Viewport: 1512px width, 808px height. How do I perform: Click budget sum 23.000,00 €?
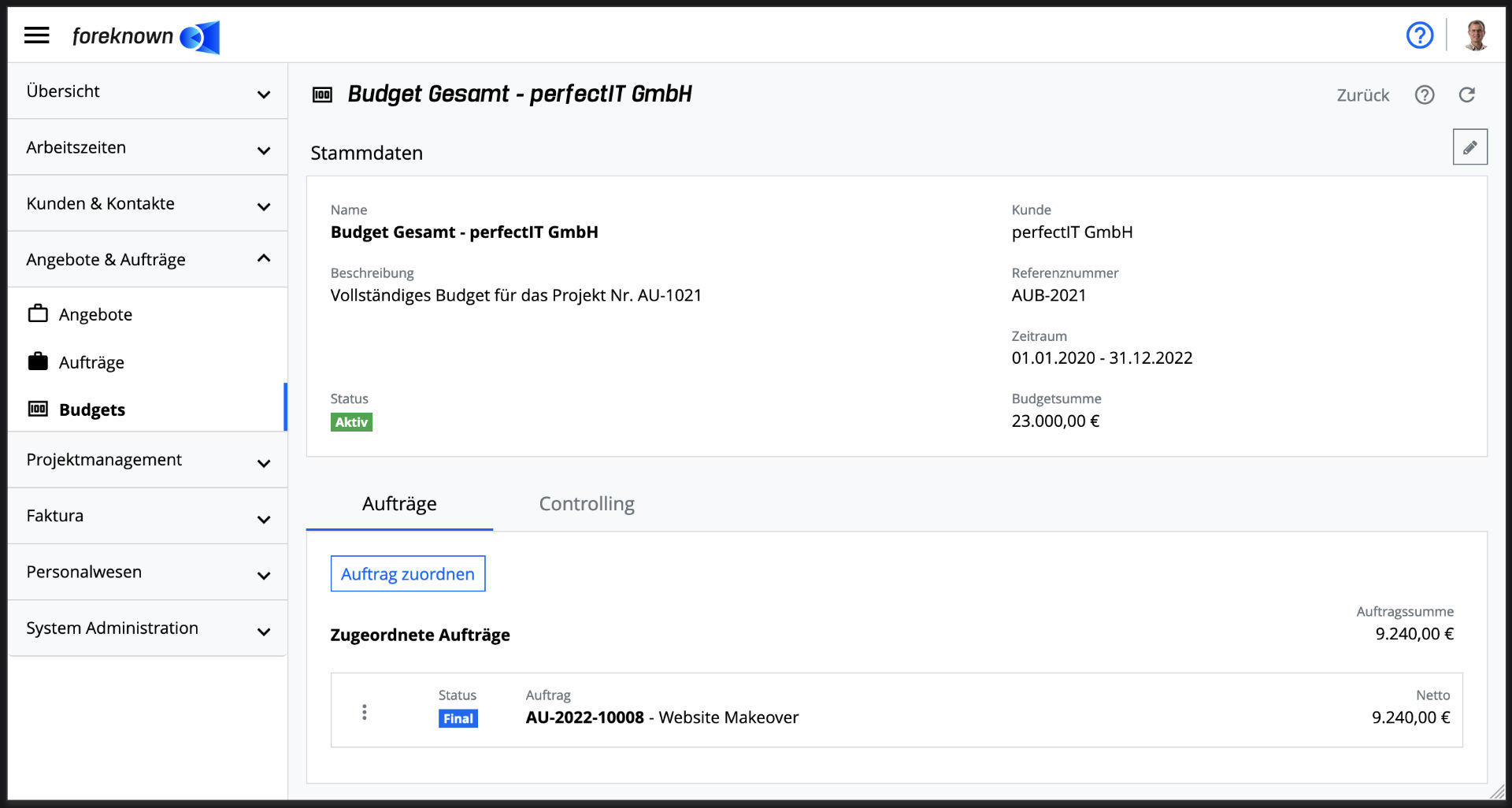pos(1055,421)
